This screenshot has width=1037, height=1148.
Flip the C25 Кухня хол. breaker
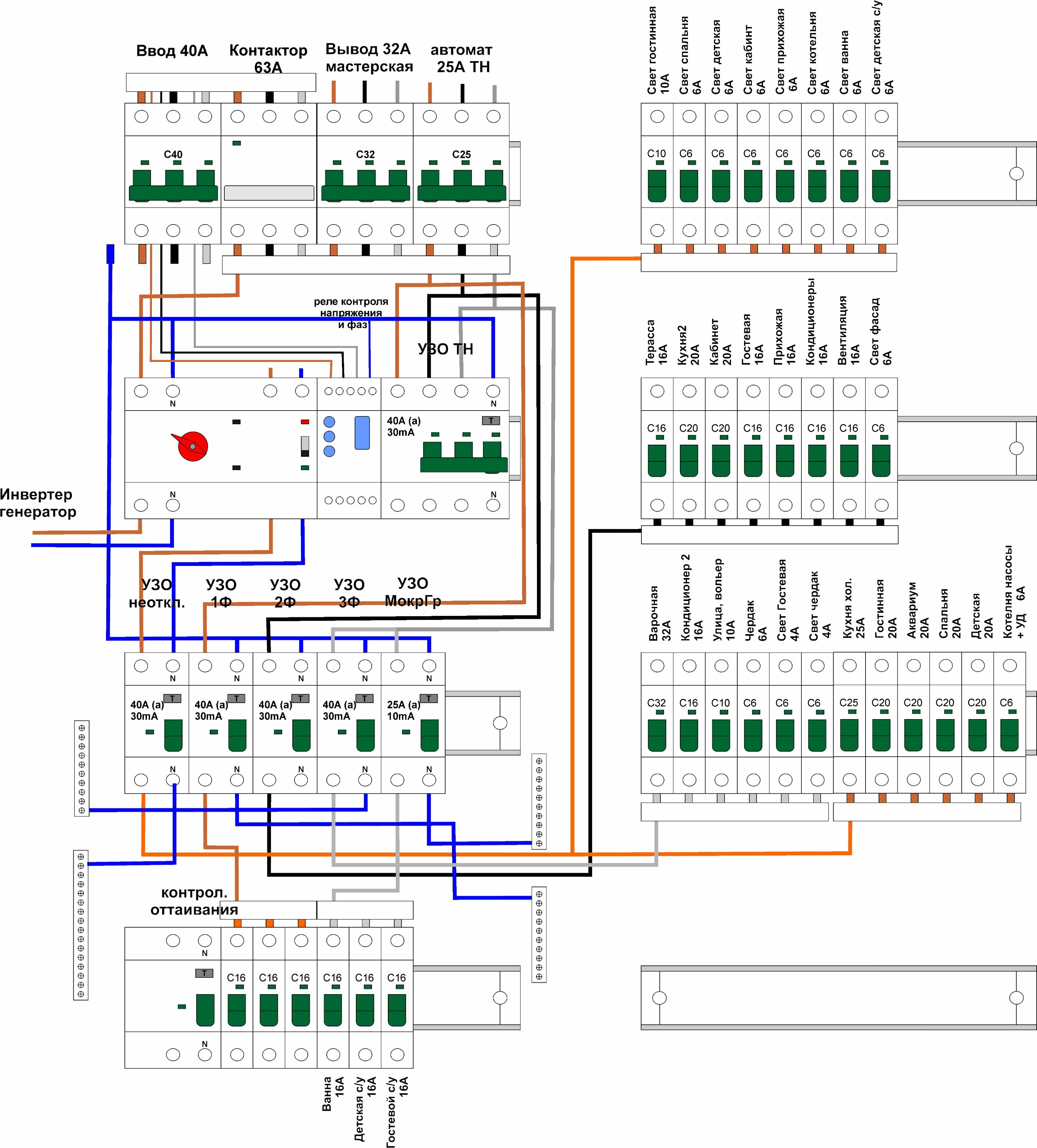[x=849, y=735]
